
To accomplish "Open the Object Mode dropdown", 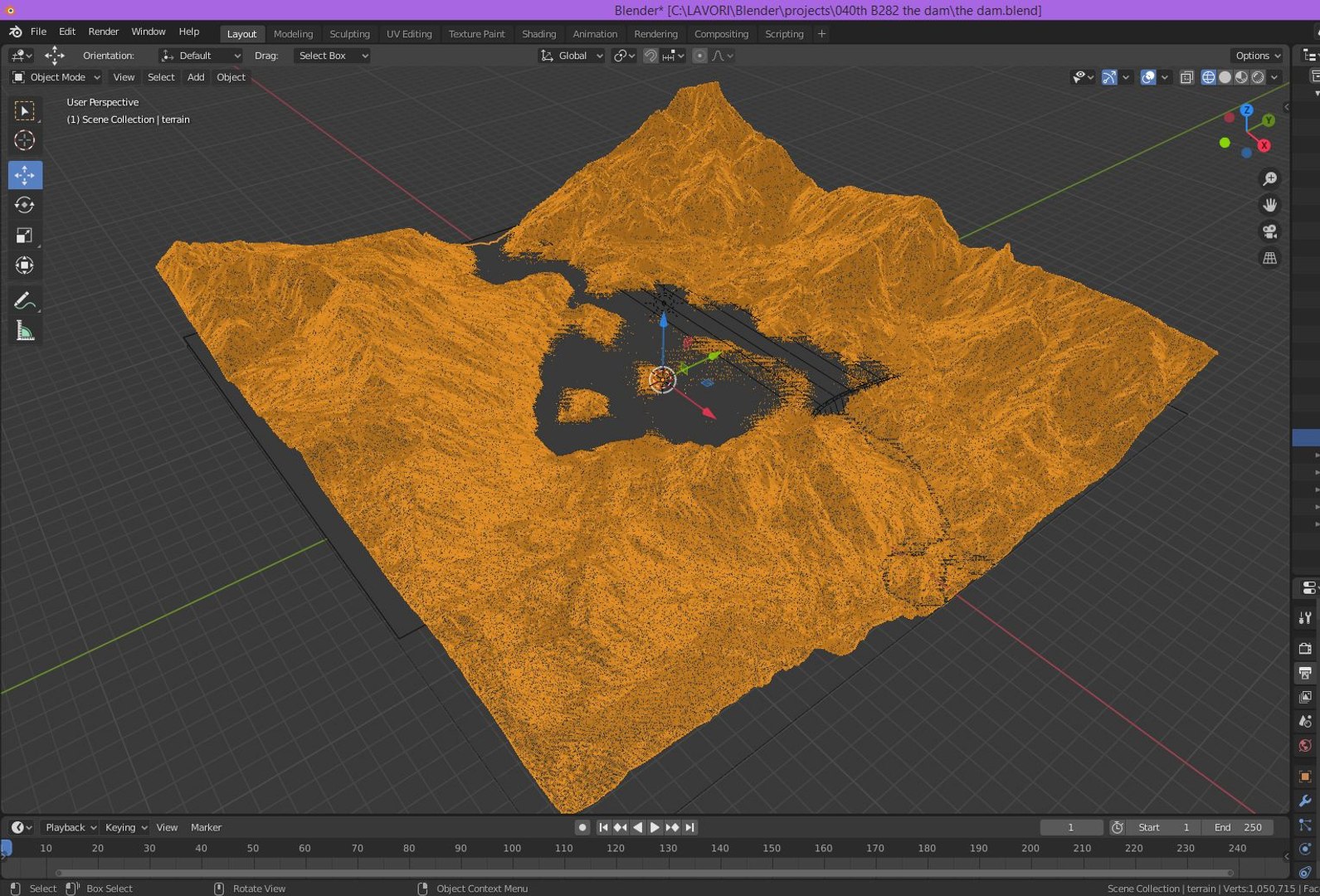I will 56,77.
